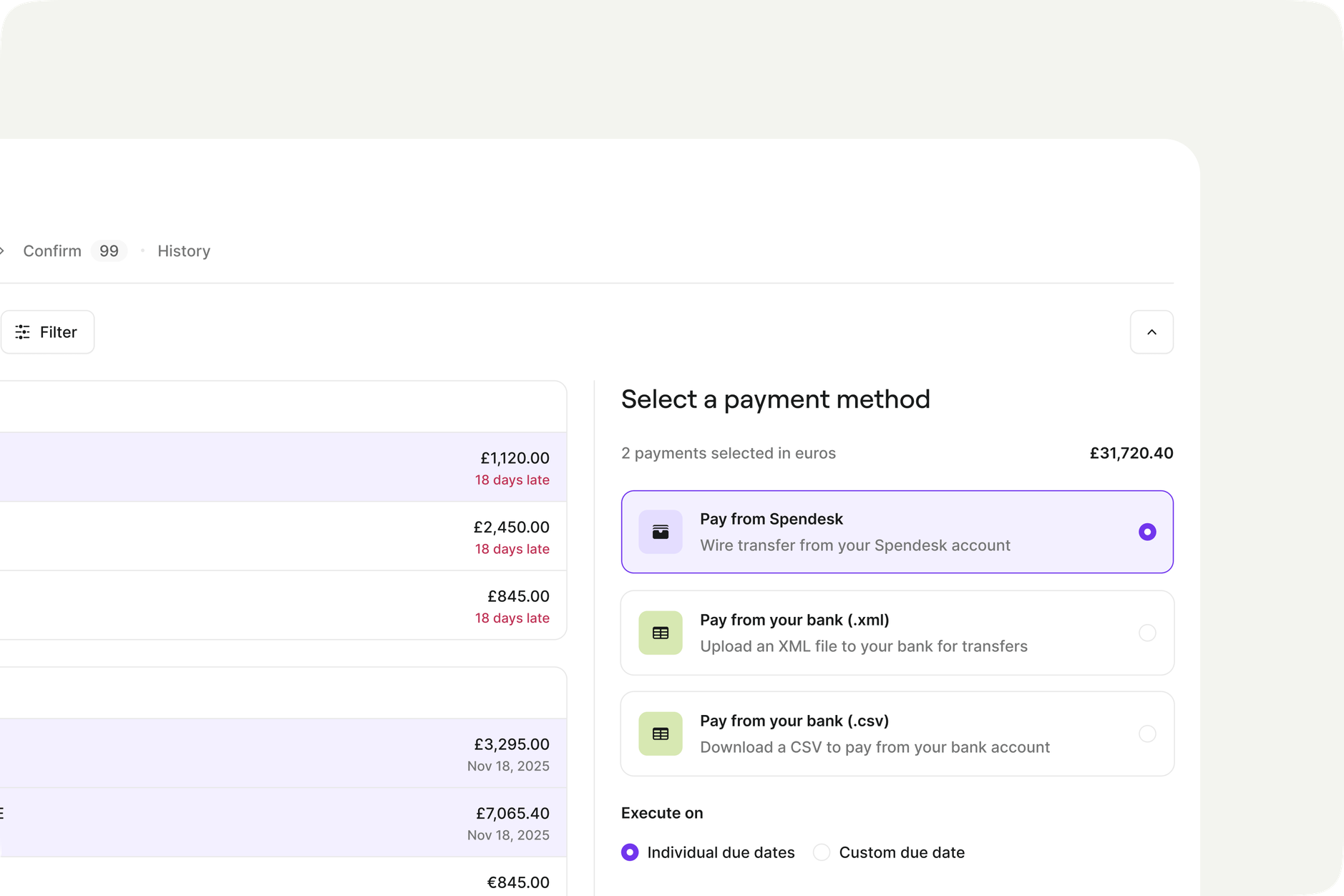
Task: Collapse the panel with the chevron-up button
Action: point(1151,332)
